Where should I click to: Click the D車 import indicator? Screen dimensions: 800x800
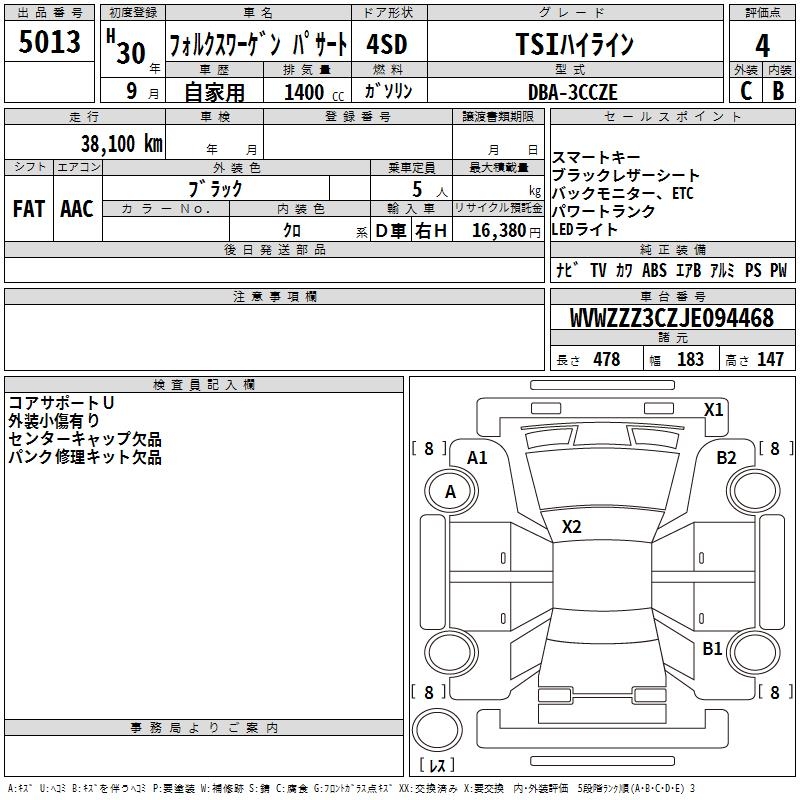click(x=391, y=231)
